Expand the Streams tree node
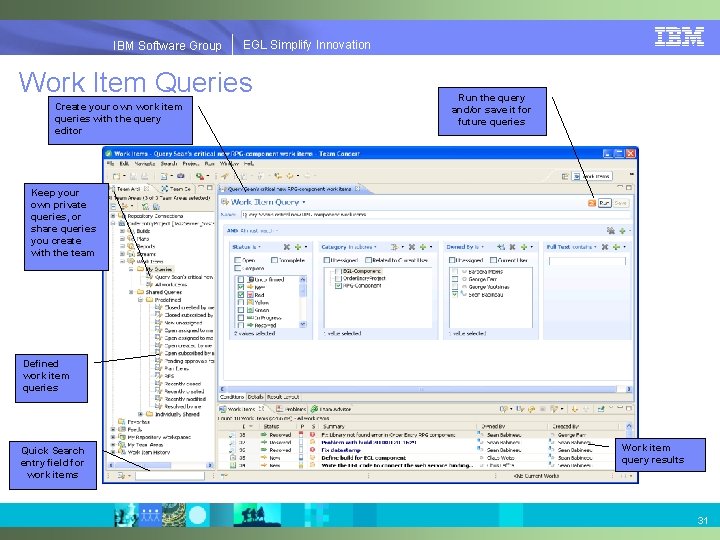 click(123, 253)
